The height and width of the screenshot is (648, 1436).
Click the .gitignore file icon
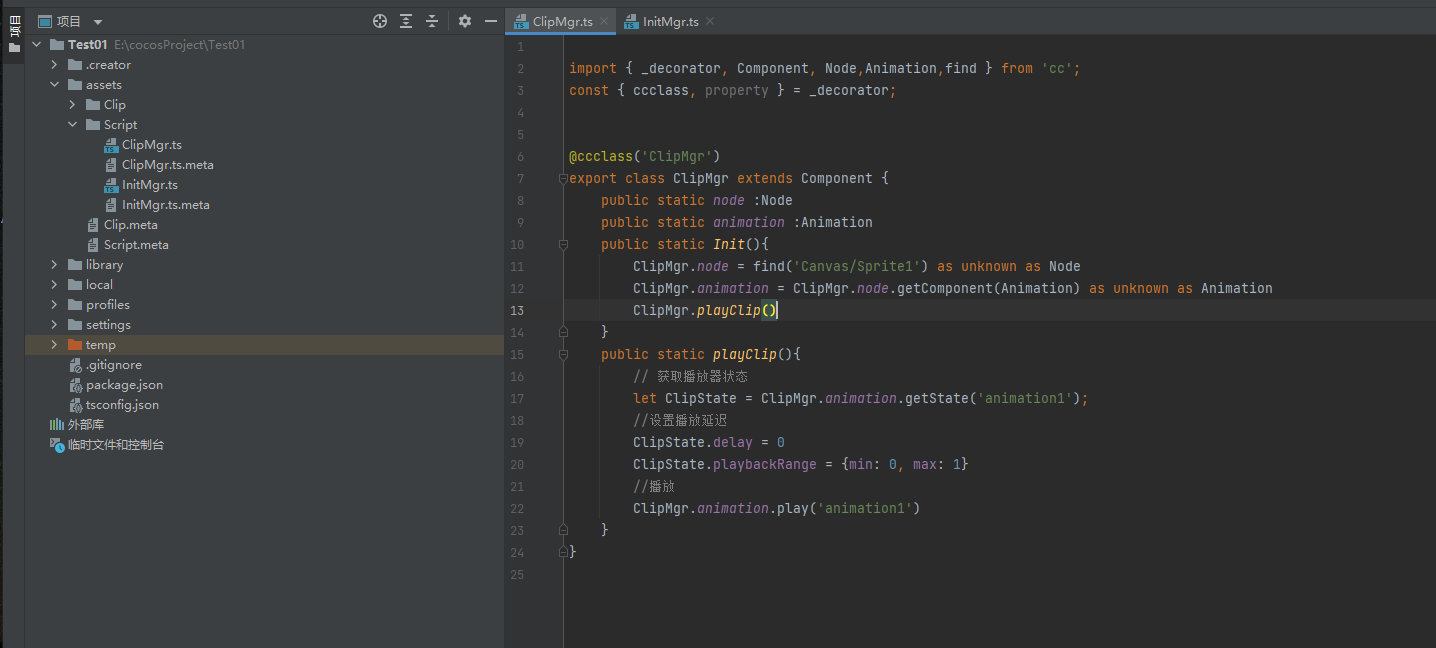(x=76, y=365)
